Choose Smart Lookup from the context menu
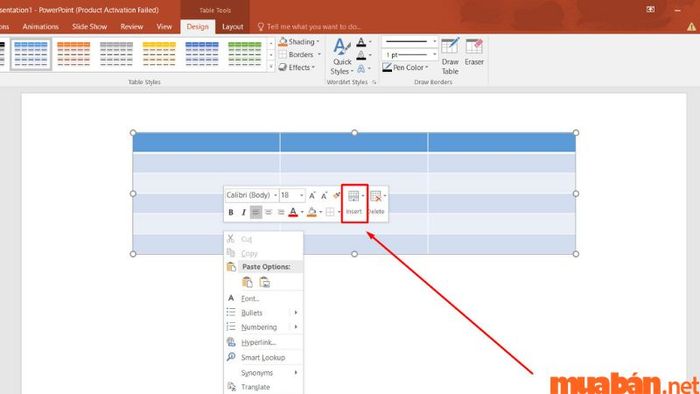 (x=263, y=357)
